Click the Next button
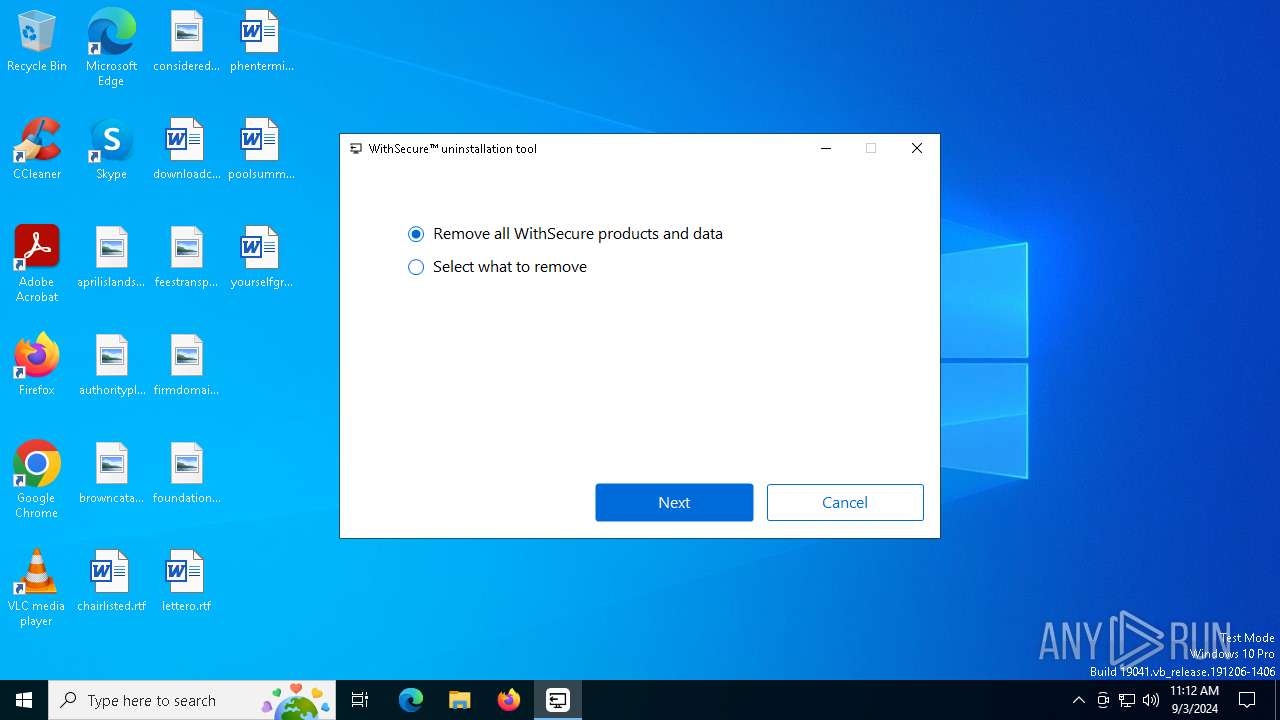This screenshot has width=1280, height=720. pos(674,502)
